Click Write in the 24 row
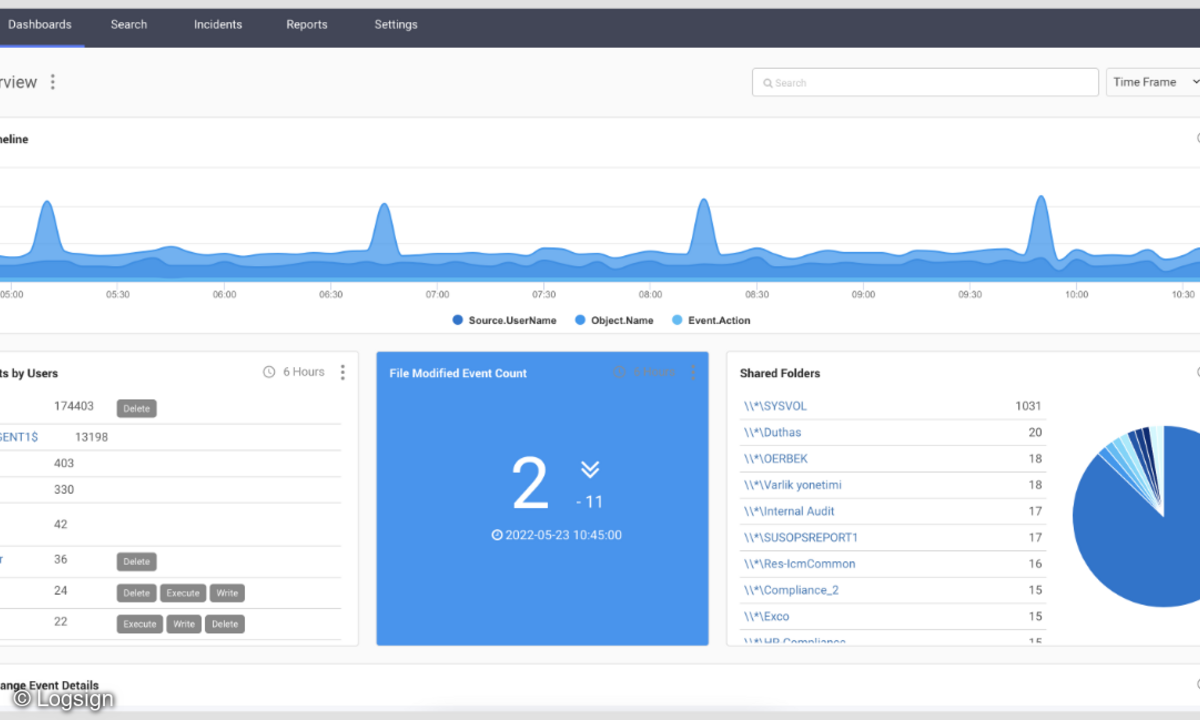1200x720 pixels. (x=227, y=593)
